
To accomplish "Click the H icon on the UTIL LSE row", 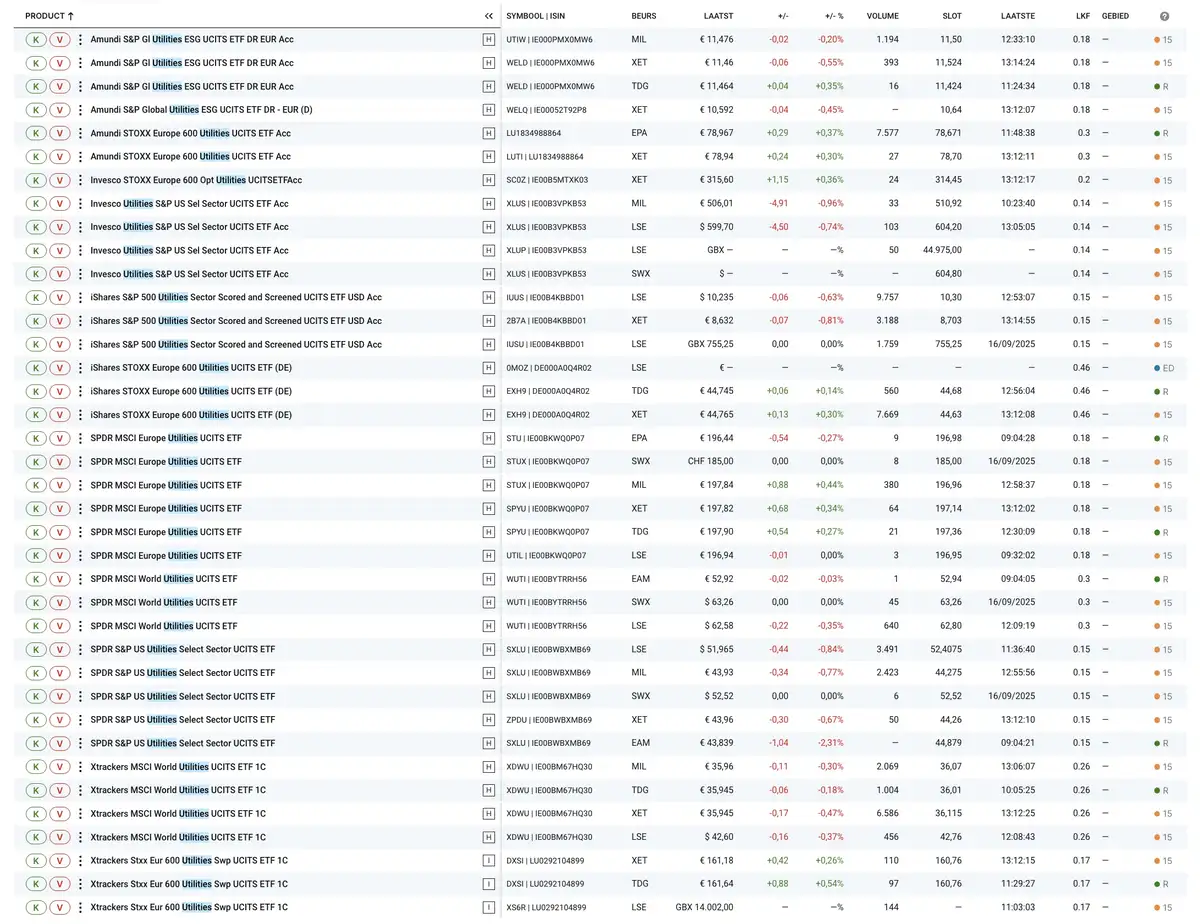I will click(x=488, y=555).
